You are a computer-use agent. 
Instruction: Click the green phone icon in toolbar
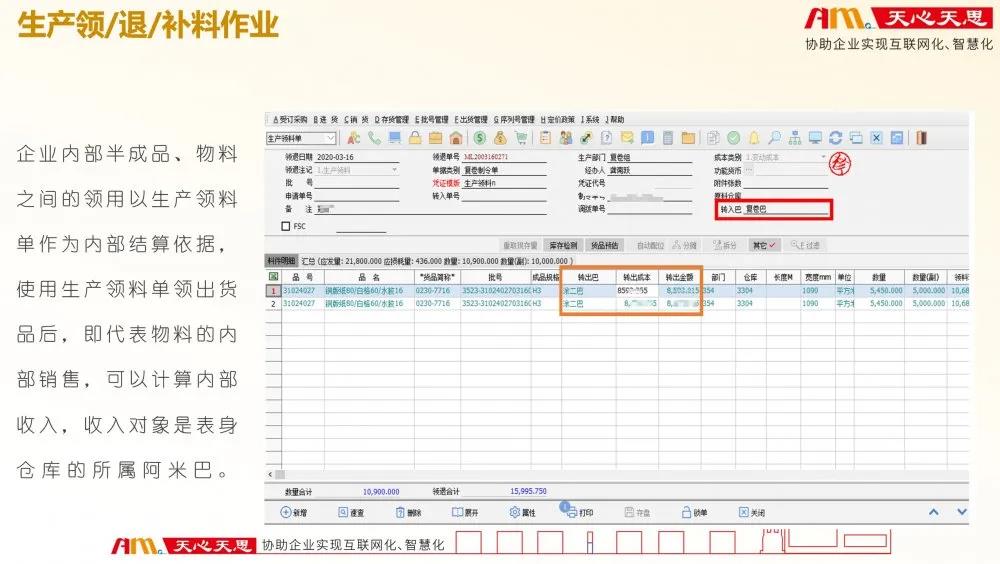click(x=374, y=138)
